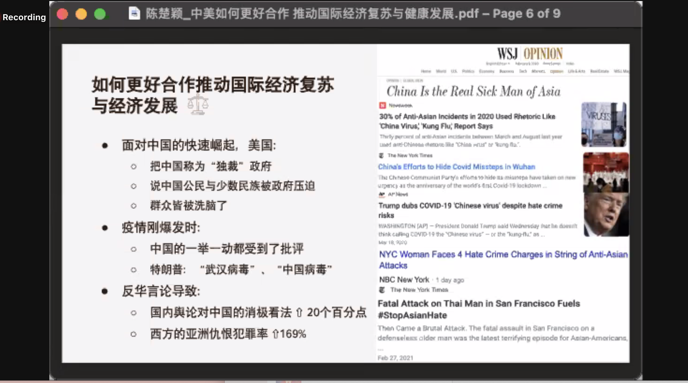Click the yellow minimize window button

81,14
